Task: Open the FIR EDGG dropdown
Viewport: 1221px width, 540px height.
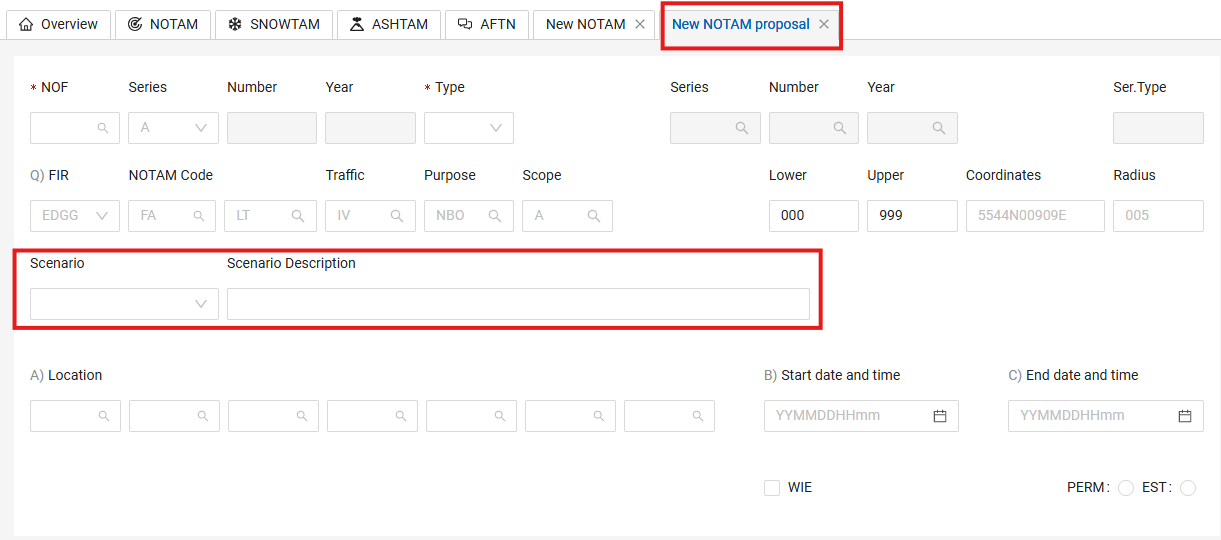Action: 75,216
